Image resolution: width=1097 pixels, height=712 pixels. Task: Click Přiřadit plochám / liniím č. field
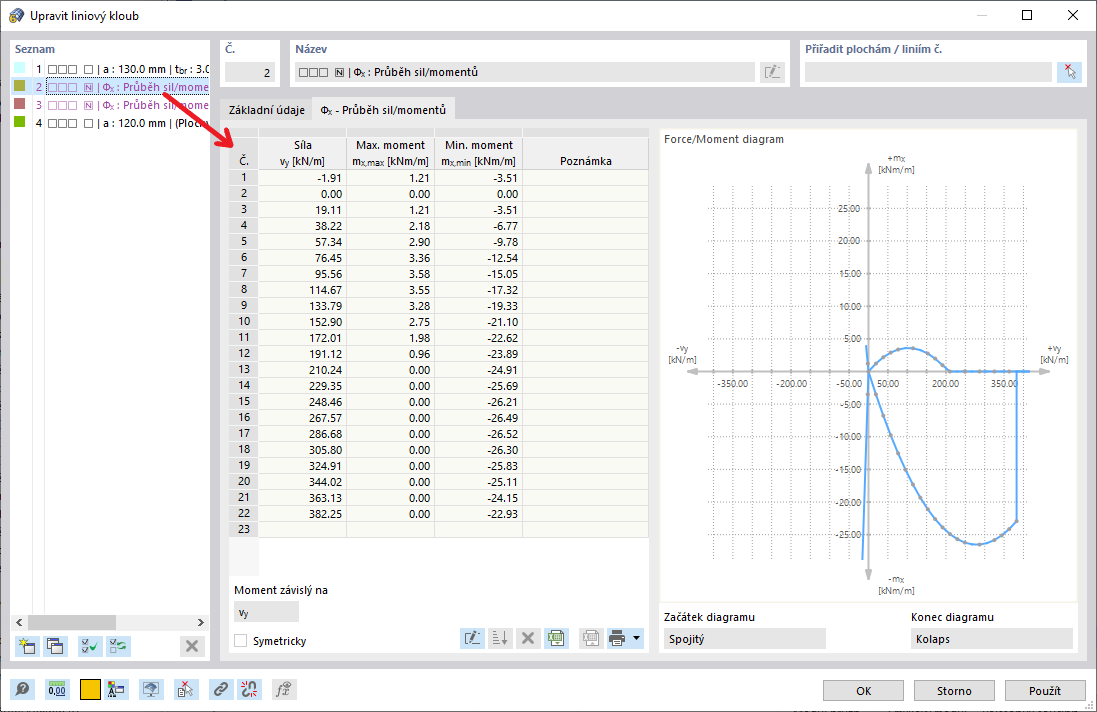[928, 72]
